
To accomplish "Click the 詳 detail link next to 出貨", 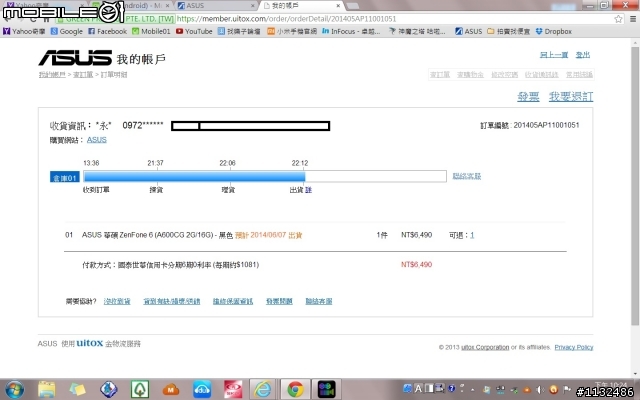I will [308, 190].
